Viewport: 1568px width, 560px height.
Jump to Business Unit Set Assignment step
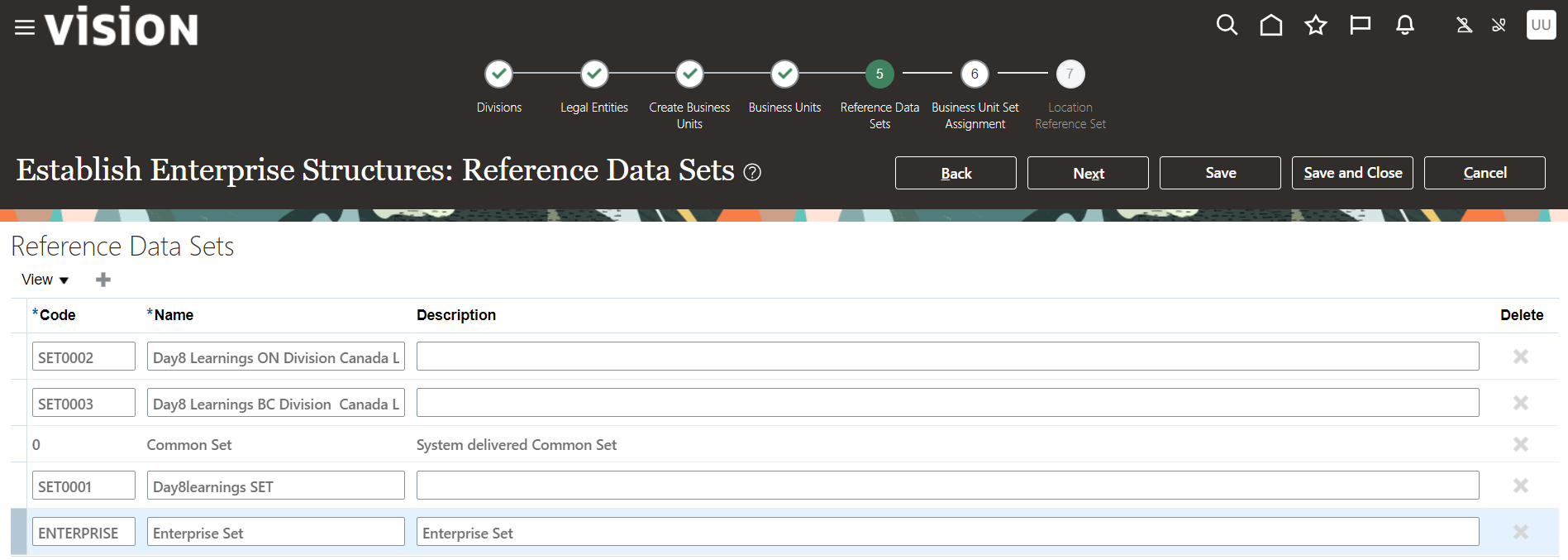click(x=975, y=74)
